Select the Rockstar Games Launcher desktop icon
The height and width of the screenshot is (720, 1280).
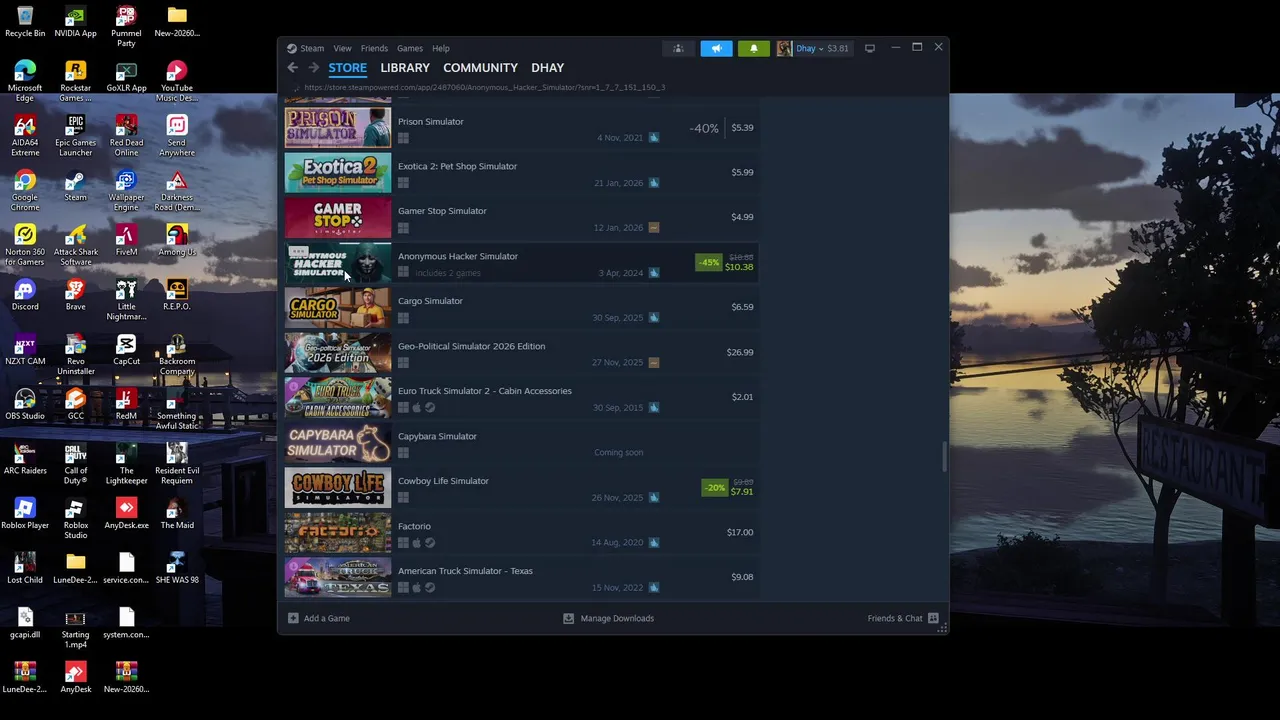click(76, 81)
